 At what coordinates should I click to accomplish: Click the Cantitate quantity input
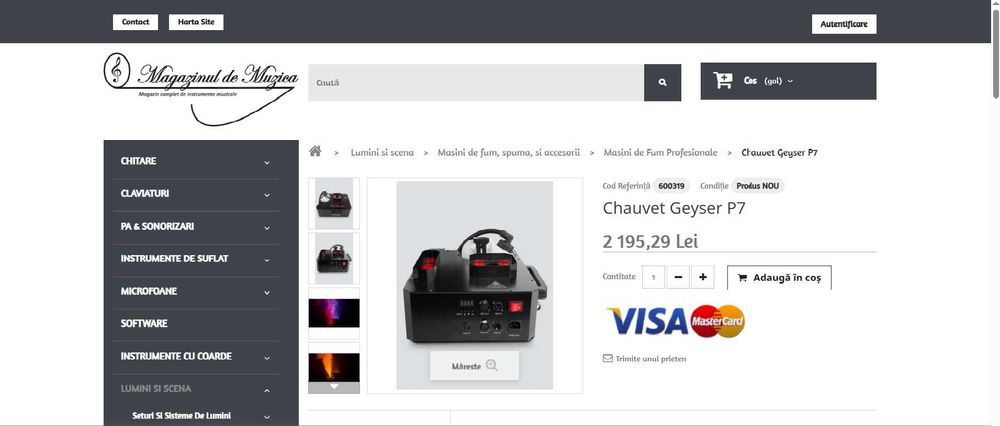click(653, 277)
